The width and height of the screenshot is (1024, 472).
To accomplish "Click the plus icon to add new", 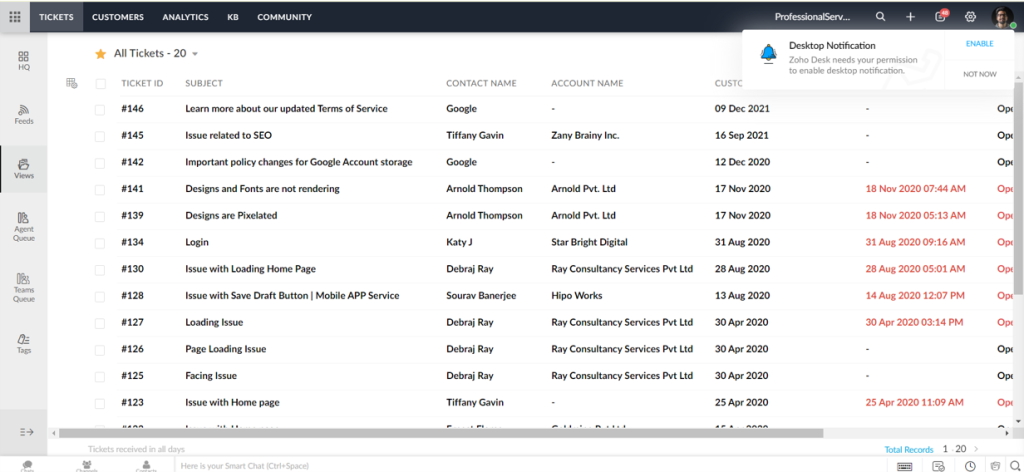I will [x=910, y=17].
